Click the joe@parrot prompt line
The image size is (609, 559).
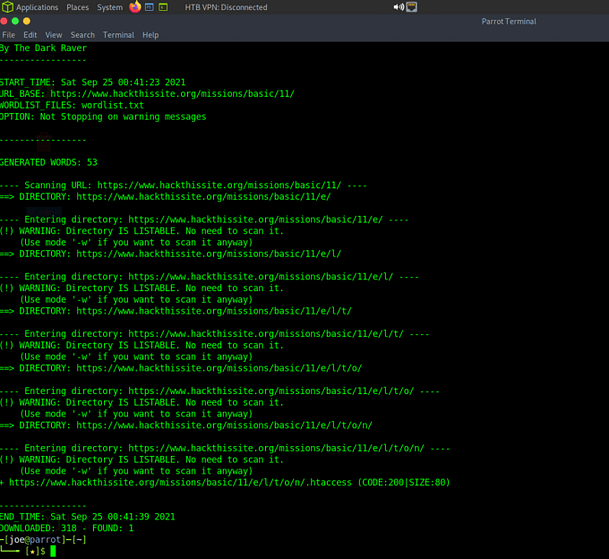[x=43, y=540]
